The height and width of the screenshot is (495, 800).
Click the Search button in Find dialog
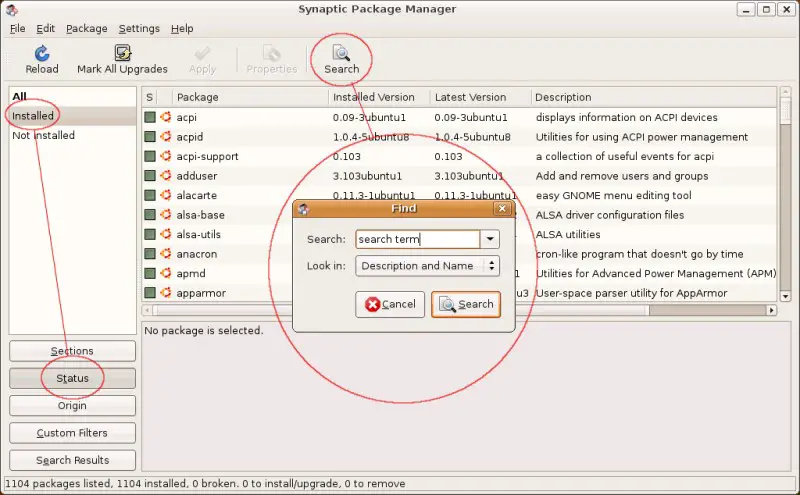click(x=466, y=304)
